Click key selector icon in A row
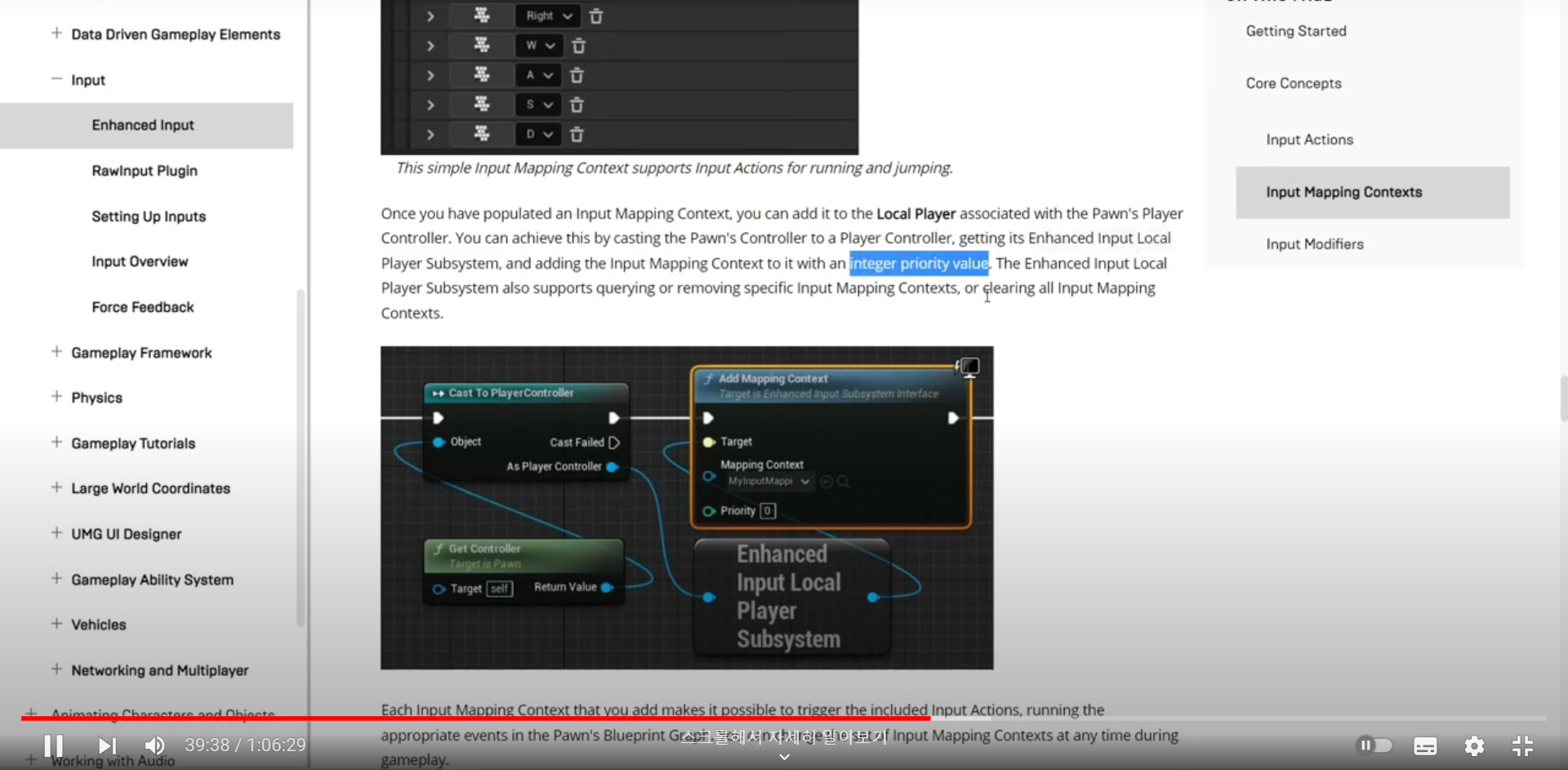 point(482,74)
